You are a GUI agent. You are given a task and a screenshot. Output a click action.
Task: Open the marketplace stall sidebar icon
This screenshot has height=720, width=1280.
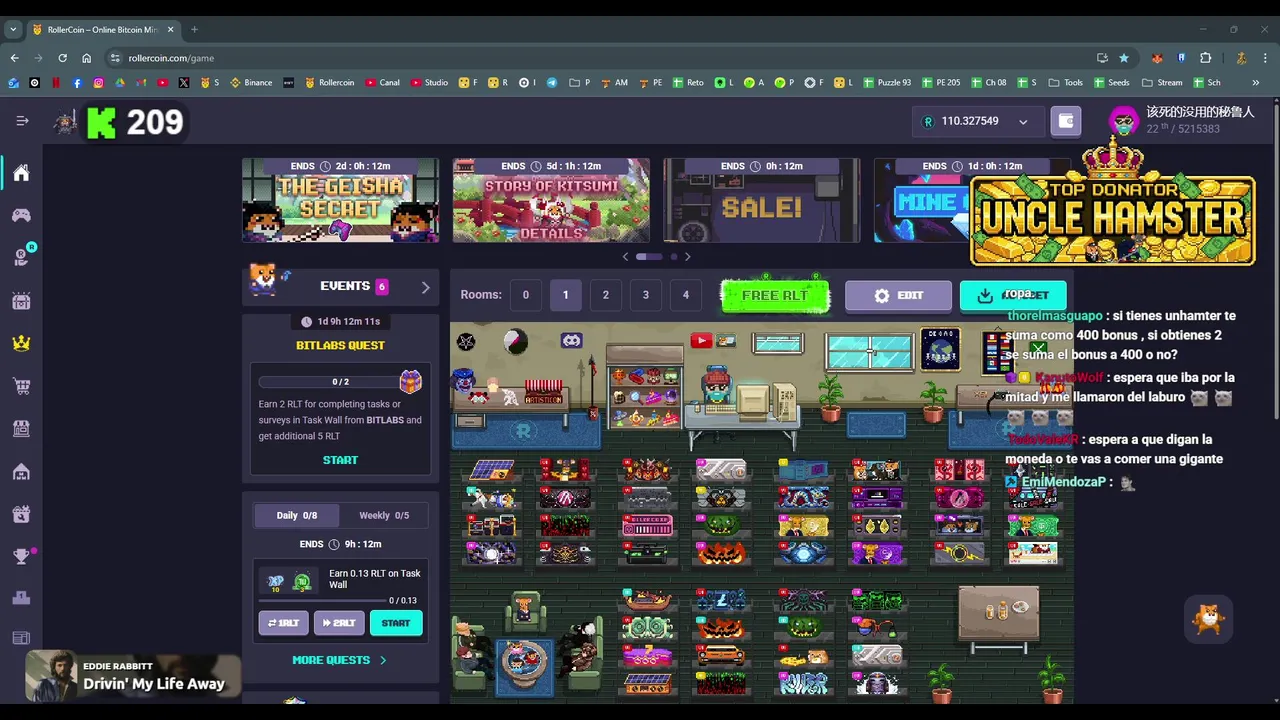click(21, 428)
